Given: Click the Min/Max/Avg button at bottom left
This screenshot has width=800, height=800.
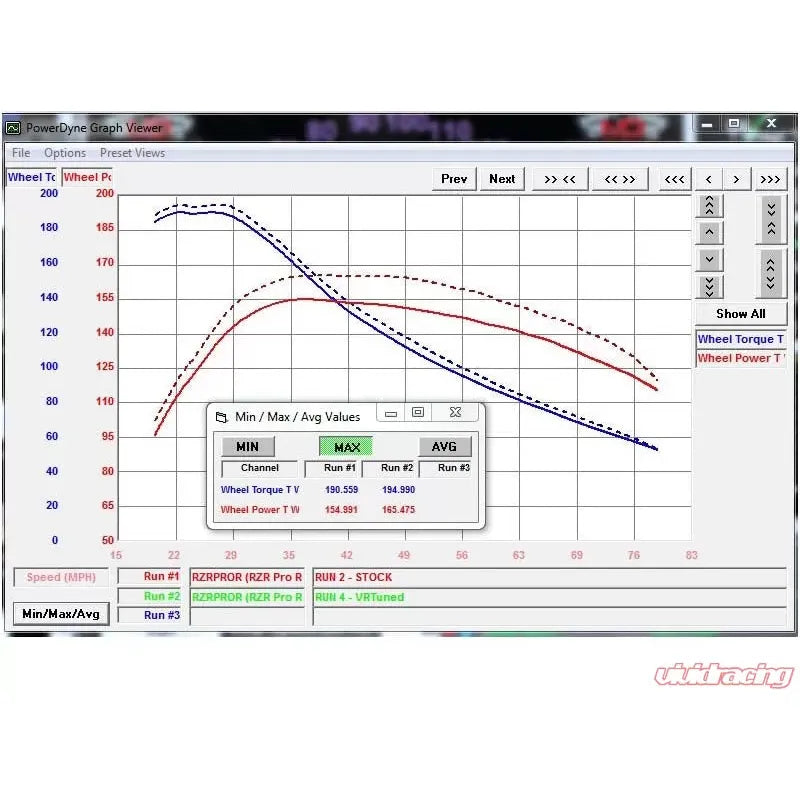Looking at the screenshot, I should coord(61,613).
